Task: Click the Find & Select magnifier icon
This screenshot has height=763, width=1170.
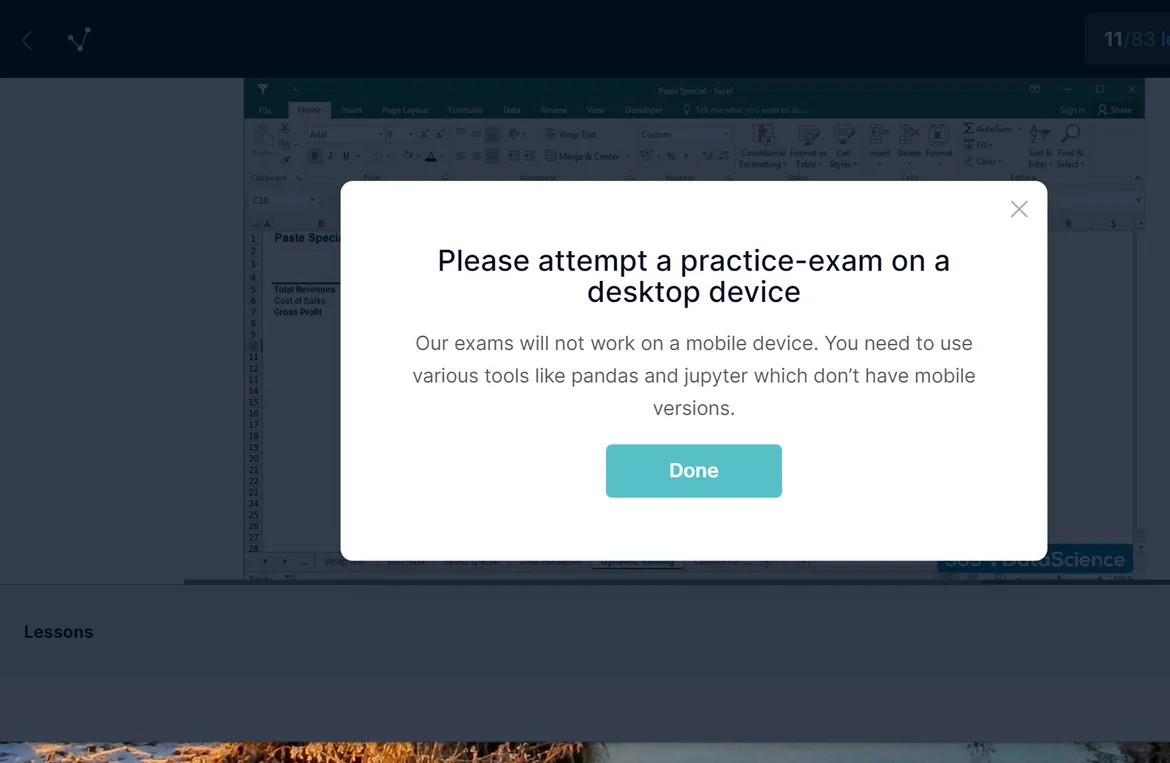Action: coord(1069,135)
